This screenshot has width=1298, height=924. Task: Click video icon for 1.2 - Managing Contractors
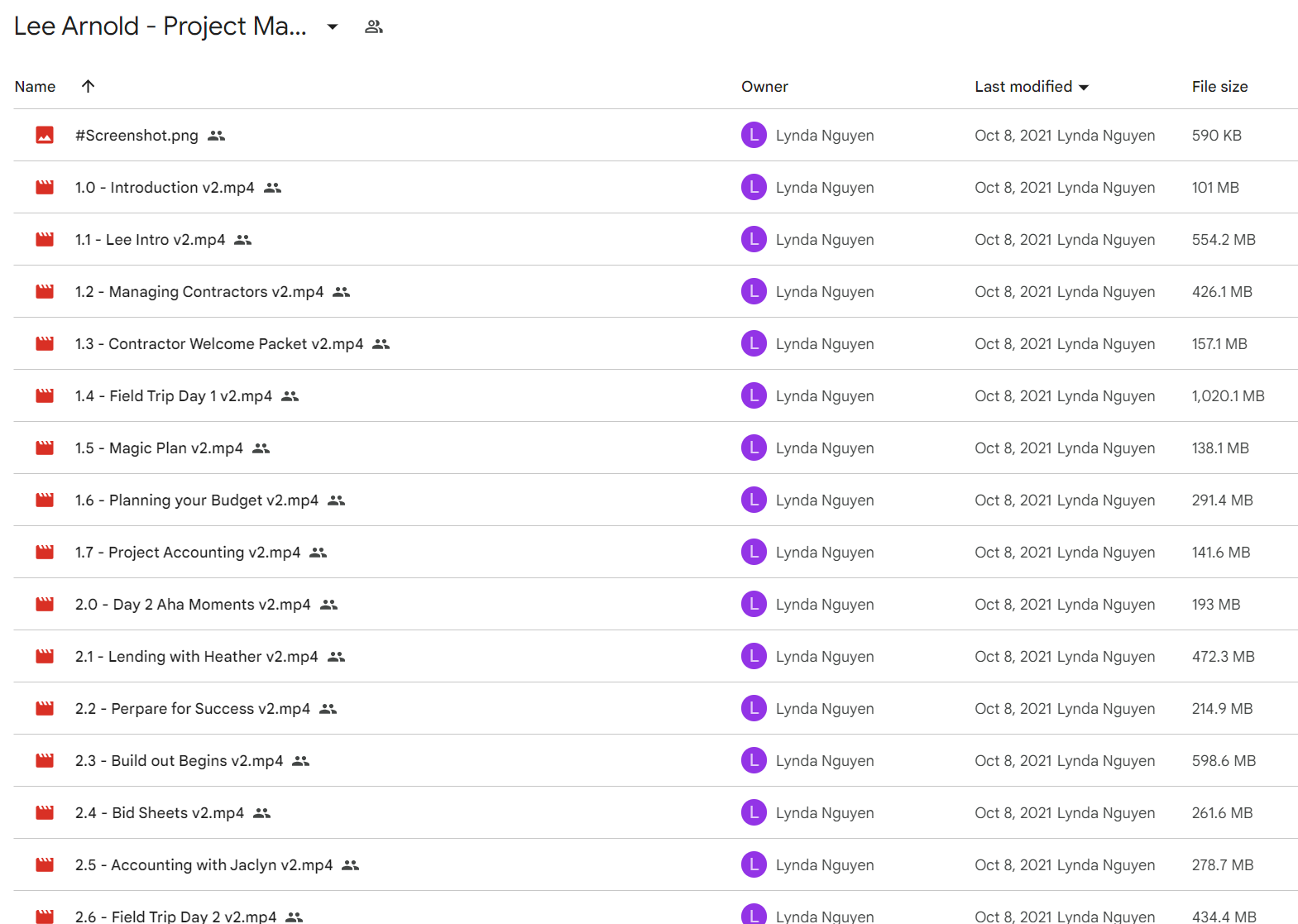tap(45, 291)
